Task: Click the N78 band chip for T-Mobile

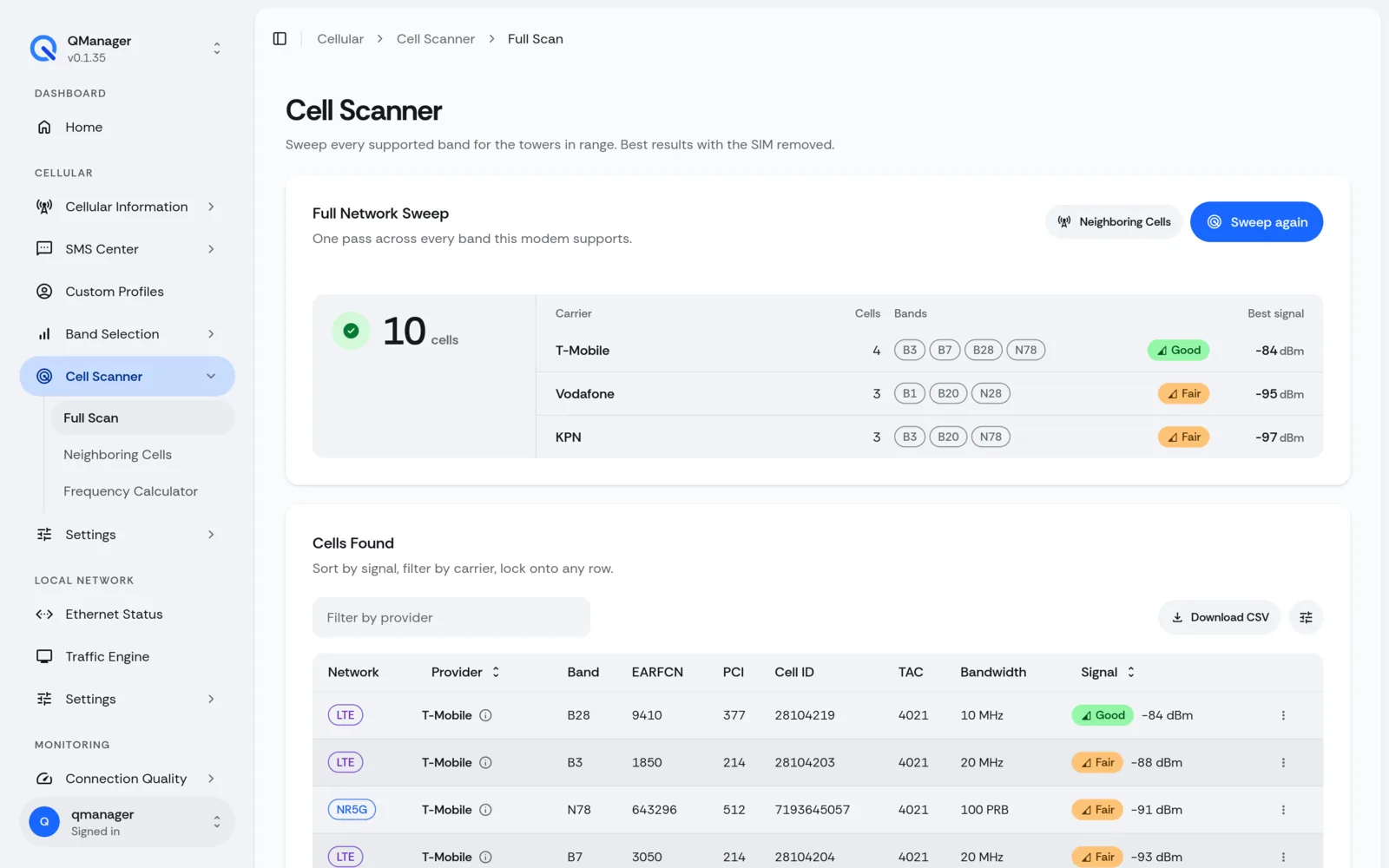Action: (x=1026, y=351)
